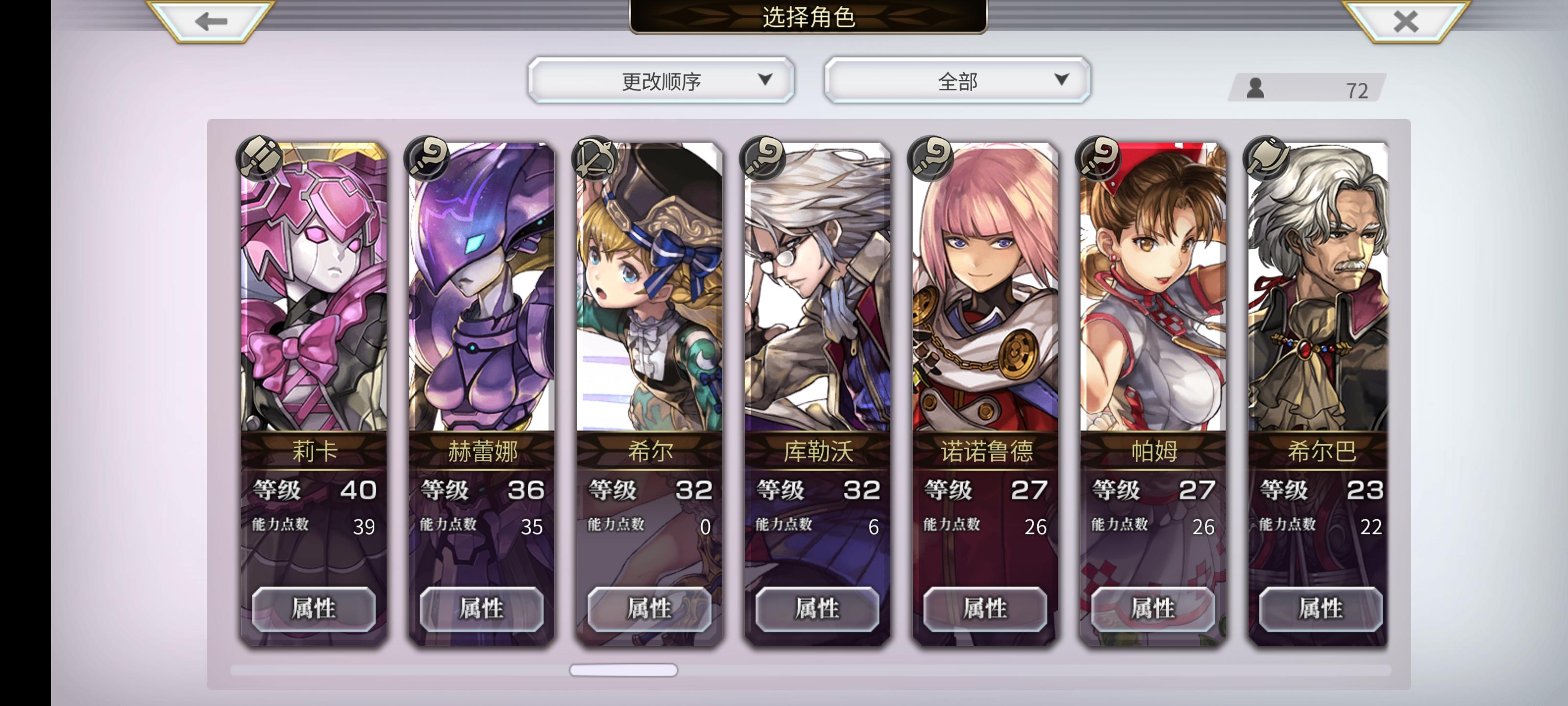Open 属性 for 莉卡
The width and height of the screenshot is (1568, 706).
pos(314,608)
